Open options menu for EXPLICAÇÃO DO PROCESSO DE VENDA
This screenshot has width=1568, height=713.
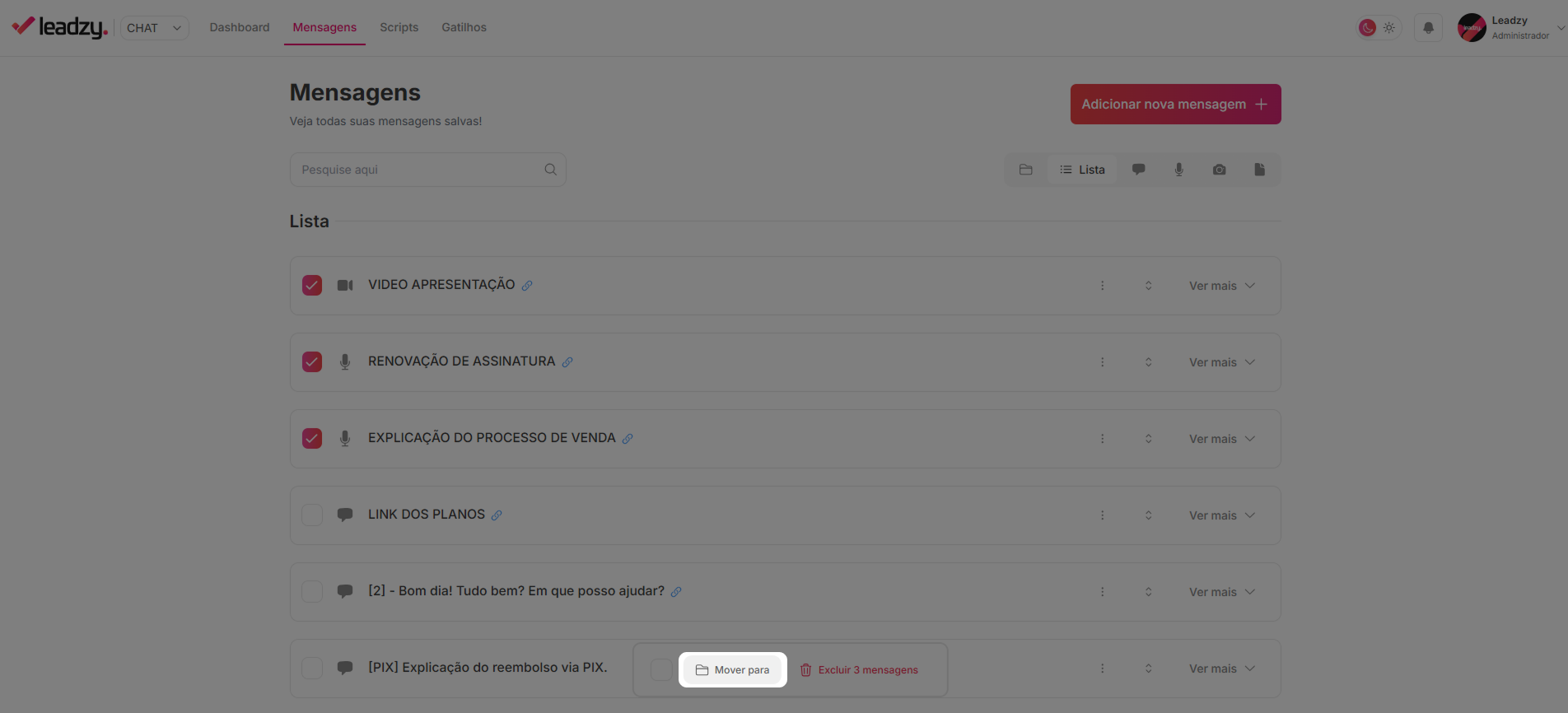pyautogui.click(x=1103, y=439)
